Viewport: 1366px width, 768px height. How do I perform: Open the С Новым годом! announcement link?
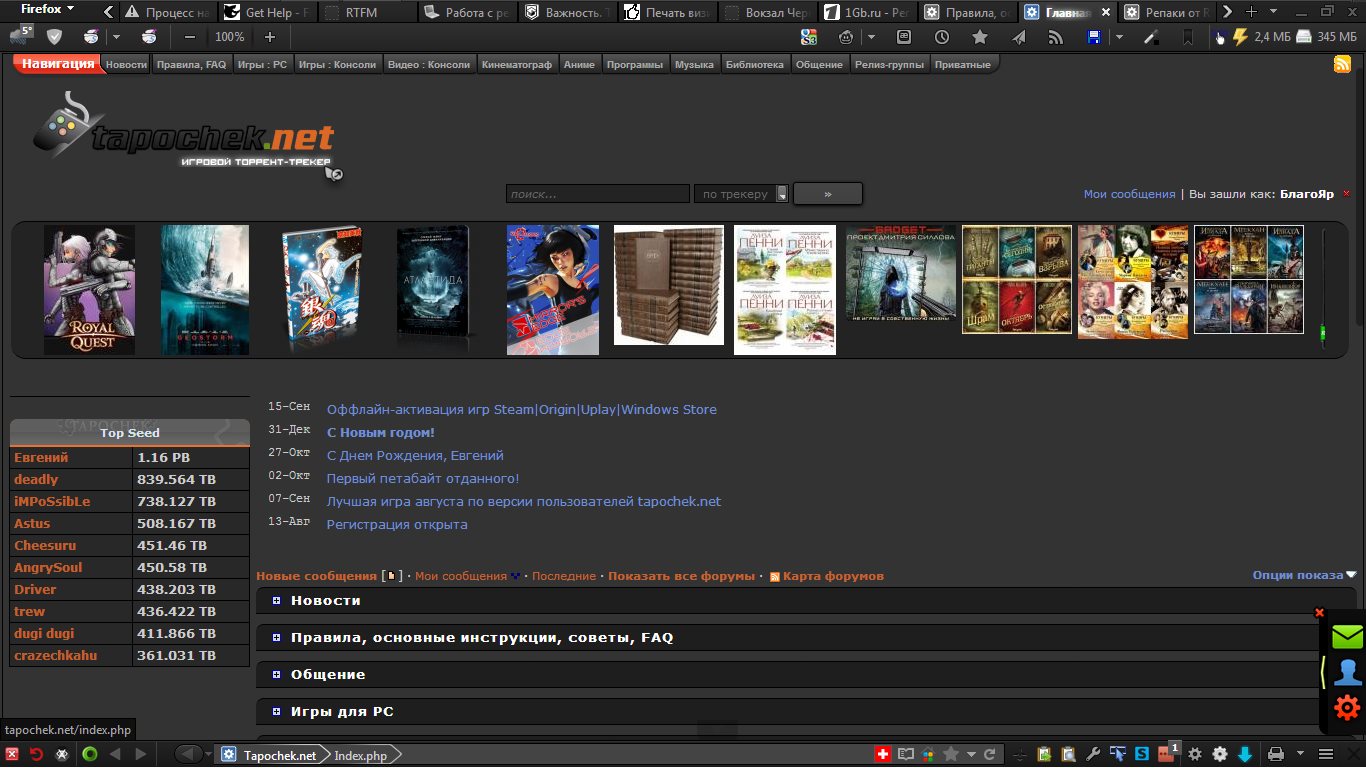tap(380, 432)
